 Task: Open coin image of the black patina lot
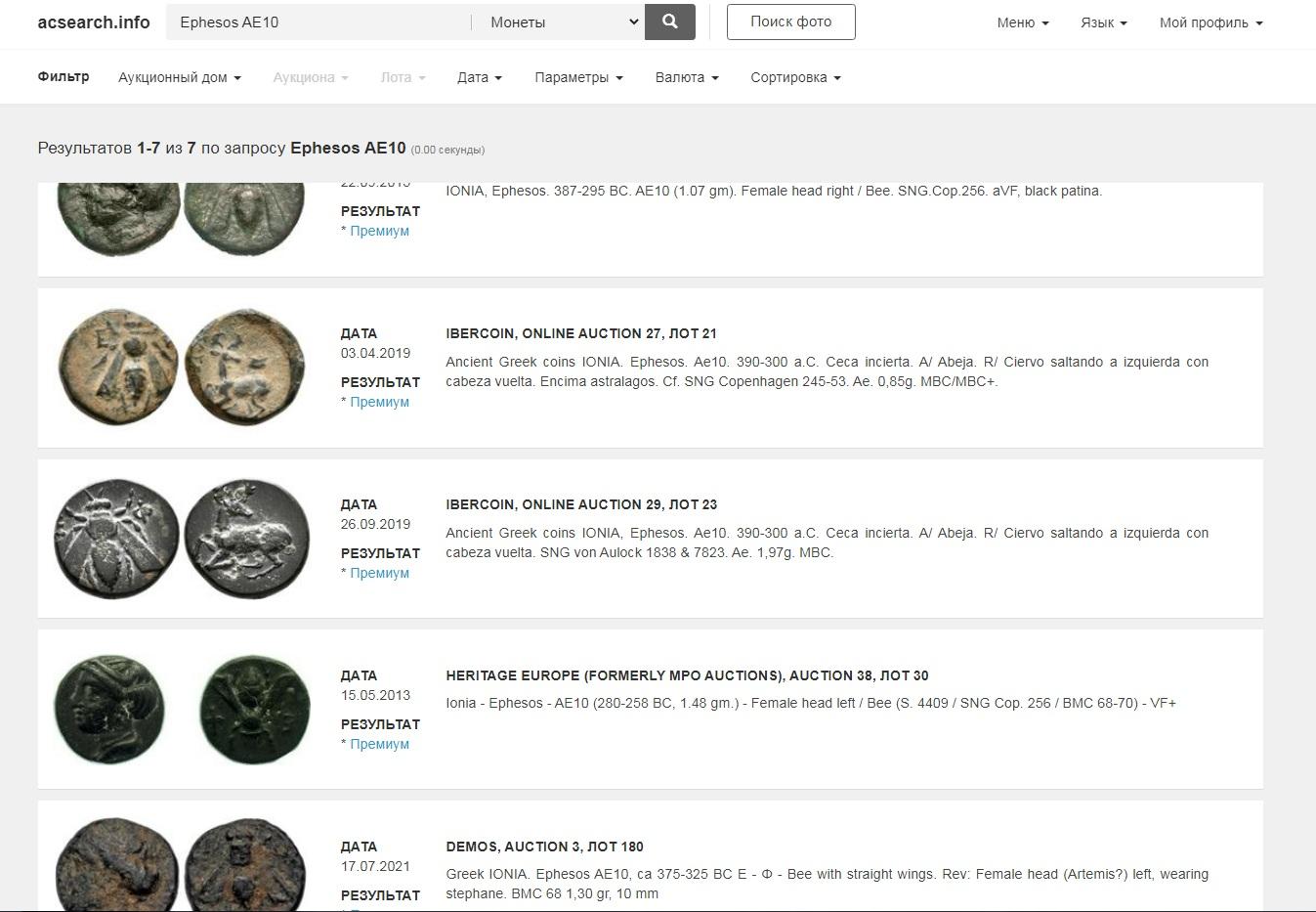pos(182,219)
